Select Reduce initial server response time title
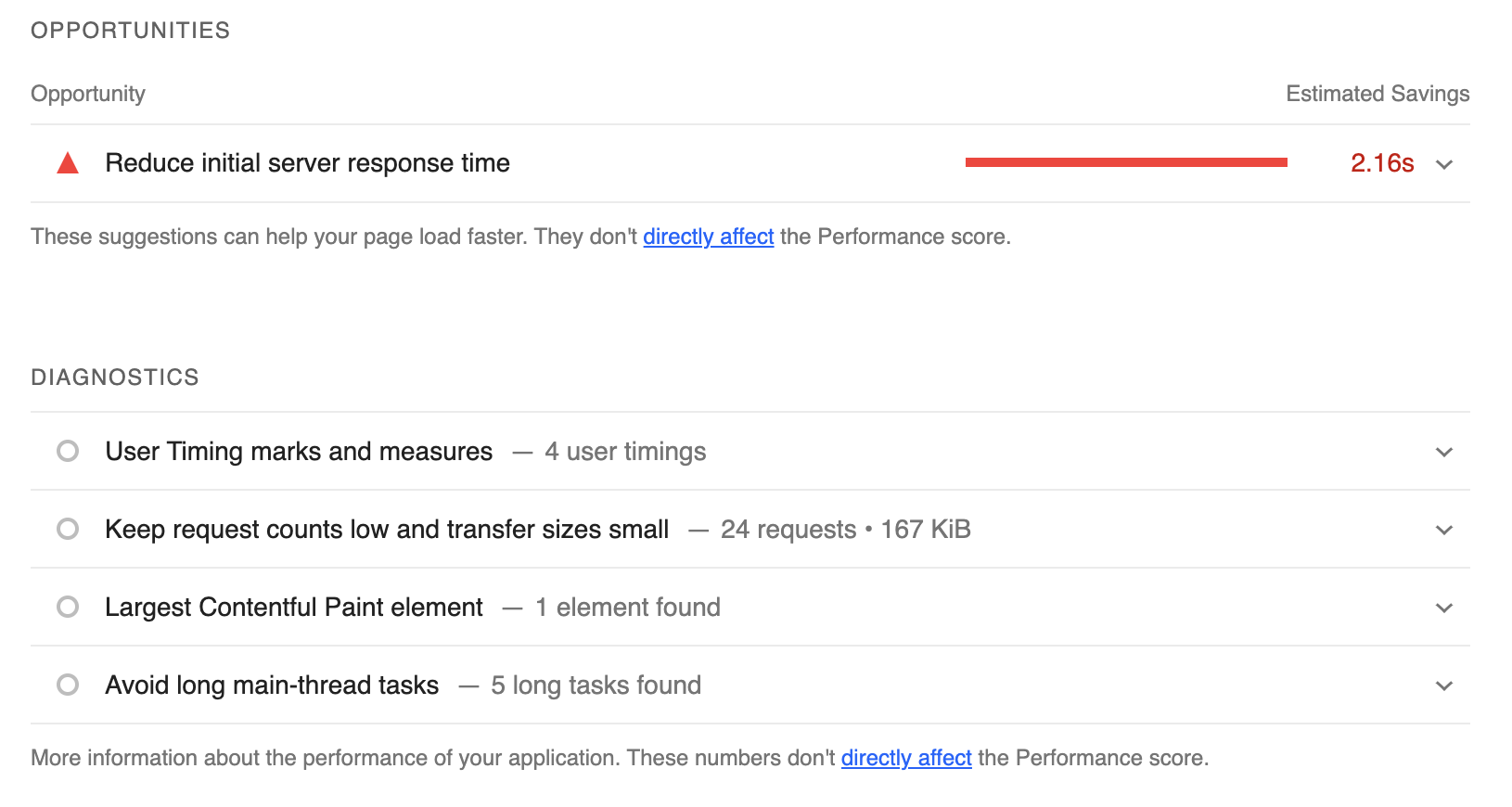 (x=307, y=163)
